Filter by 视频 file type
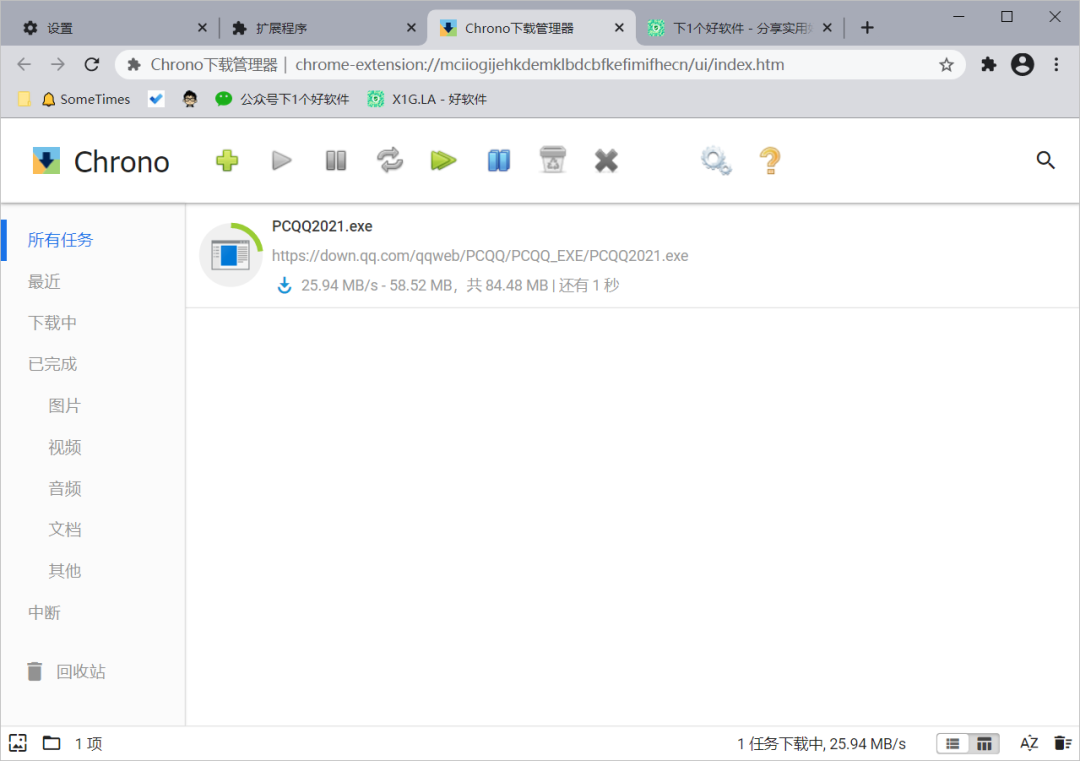The height and width of the screenshot is (761, 1080). click(x=65, y=447)
